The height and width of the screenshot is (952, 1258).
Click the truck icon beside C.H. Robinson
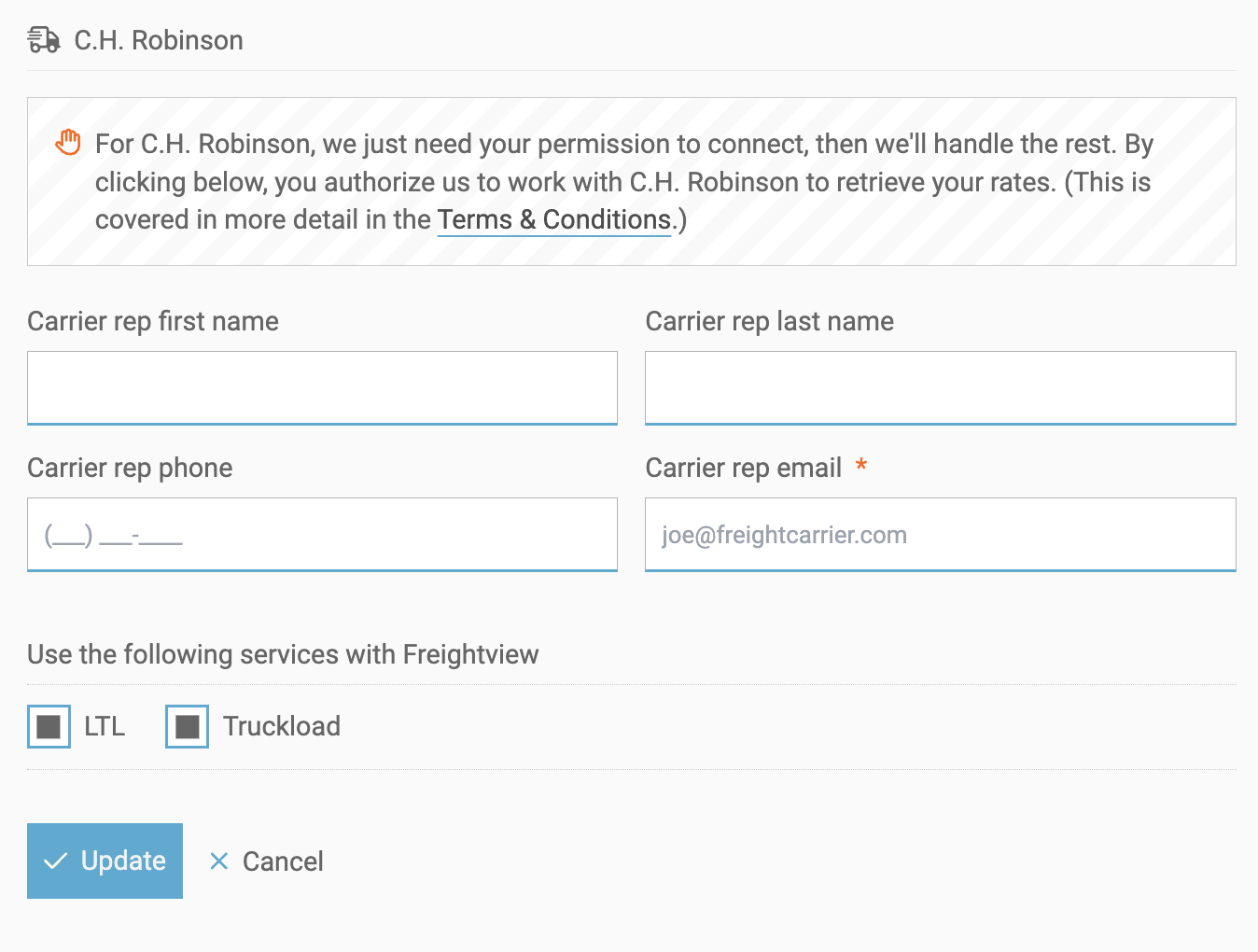44,40
